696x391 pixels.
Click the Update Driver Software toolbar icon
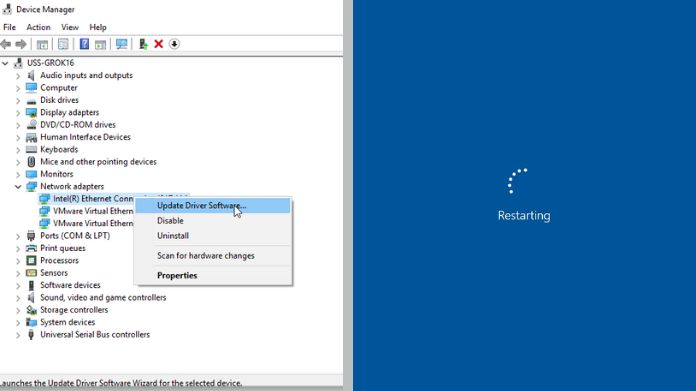143,44
